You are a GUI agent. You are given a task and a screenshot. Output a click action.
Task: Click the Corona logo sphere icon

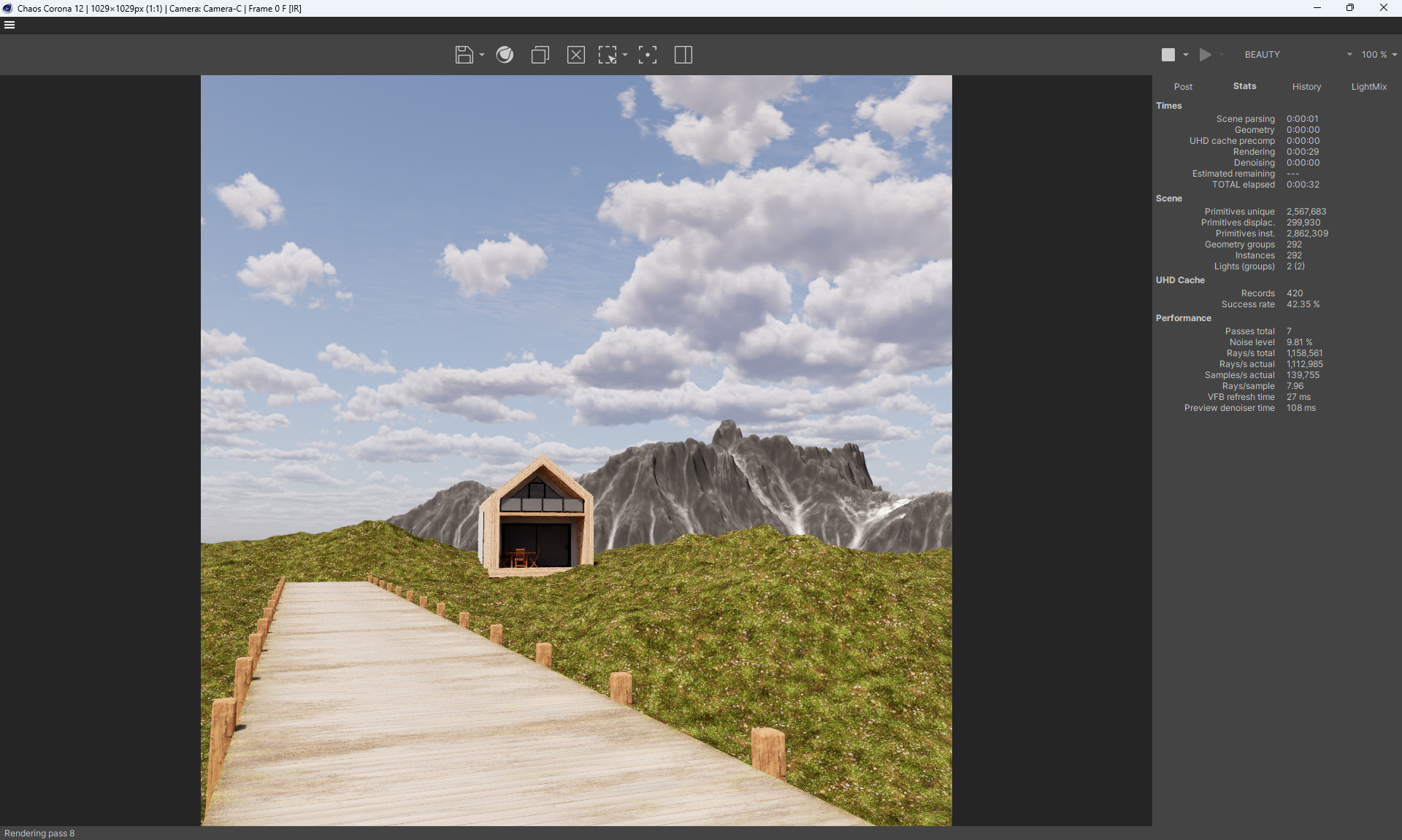505,55
